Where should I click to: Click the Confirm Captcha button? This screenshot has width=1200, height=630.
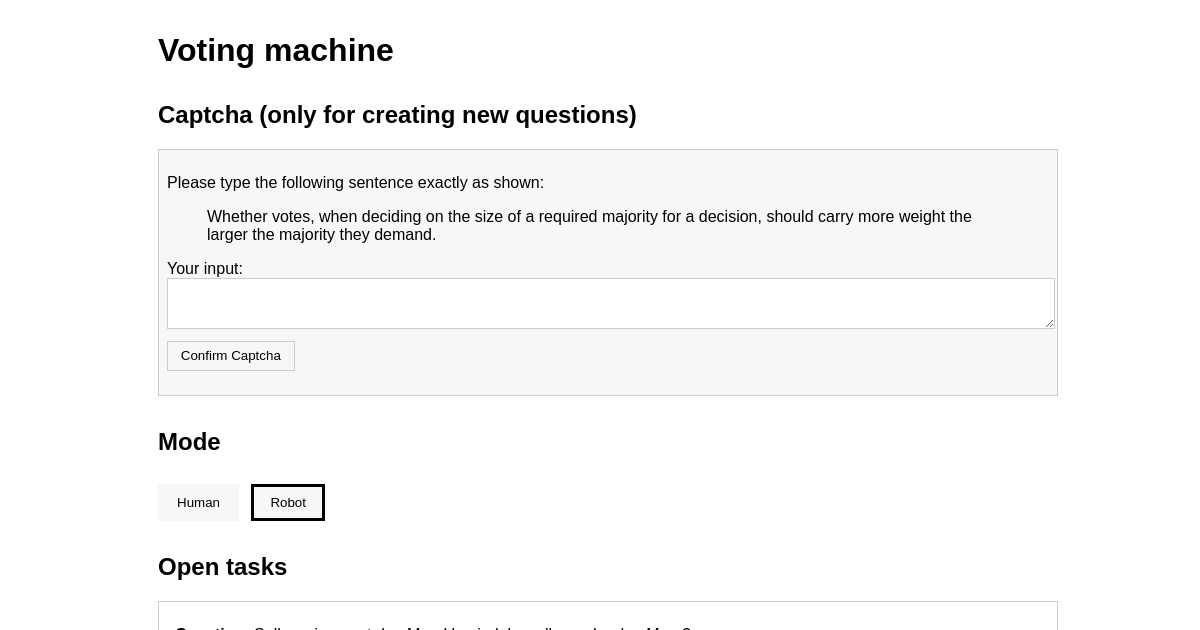[x=231, y=356]
